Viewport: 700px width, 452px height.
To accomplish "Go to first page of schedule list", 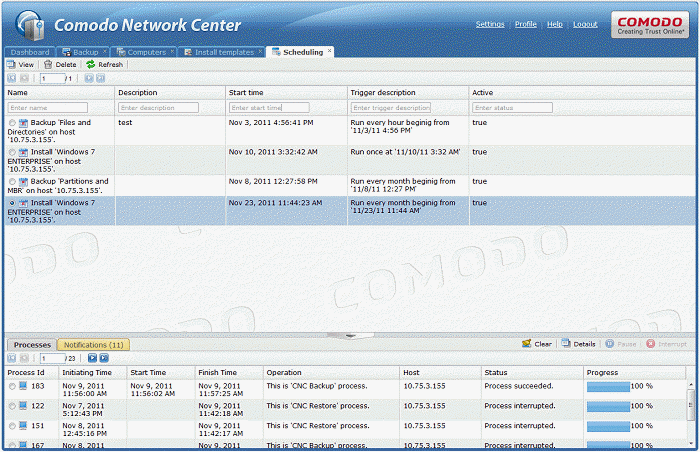I will (12, 78).
